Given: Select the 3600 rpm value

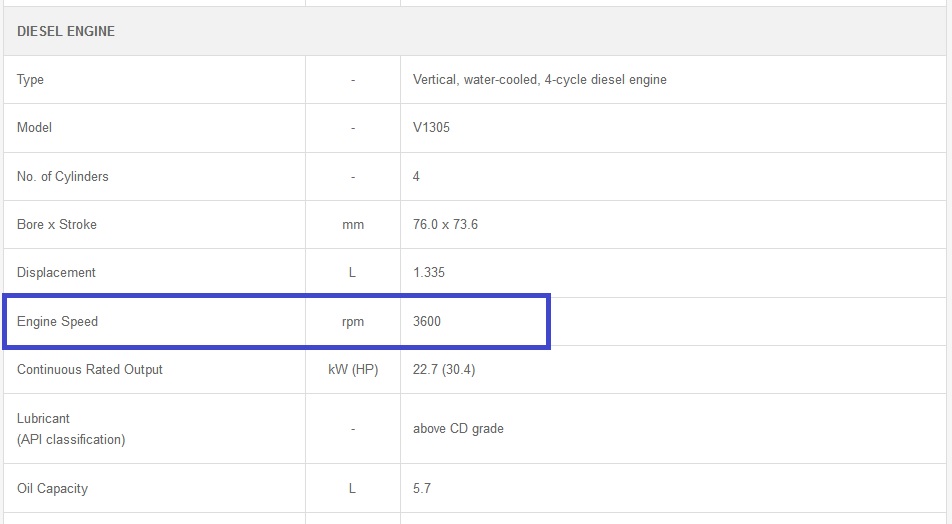Looking at the screenshot, I should [x=426, y=321].
